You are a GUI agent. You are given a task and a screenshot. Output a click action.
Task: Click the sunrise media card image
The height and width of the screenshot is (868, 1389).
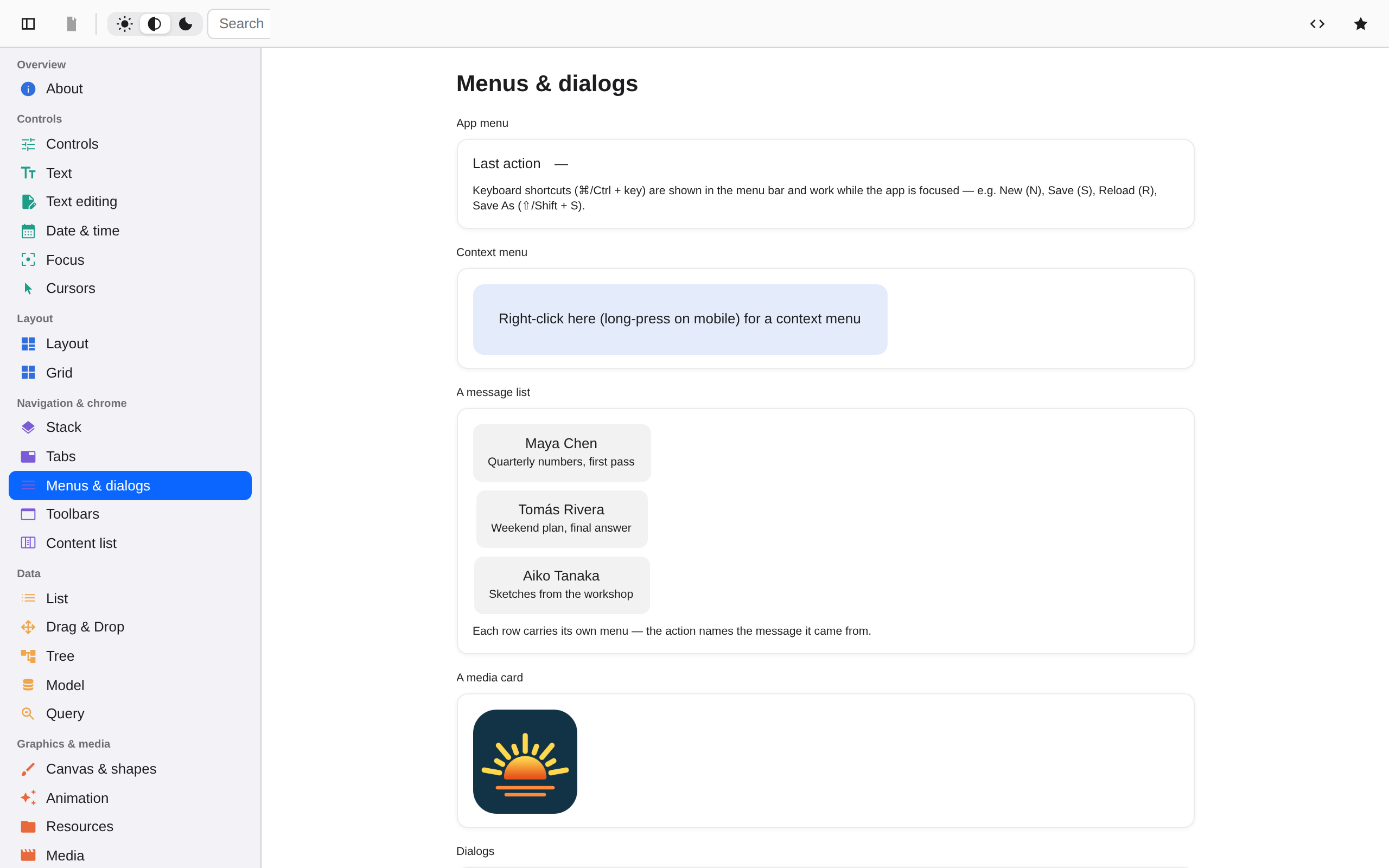tap(525, 761)
